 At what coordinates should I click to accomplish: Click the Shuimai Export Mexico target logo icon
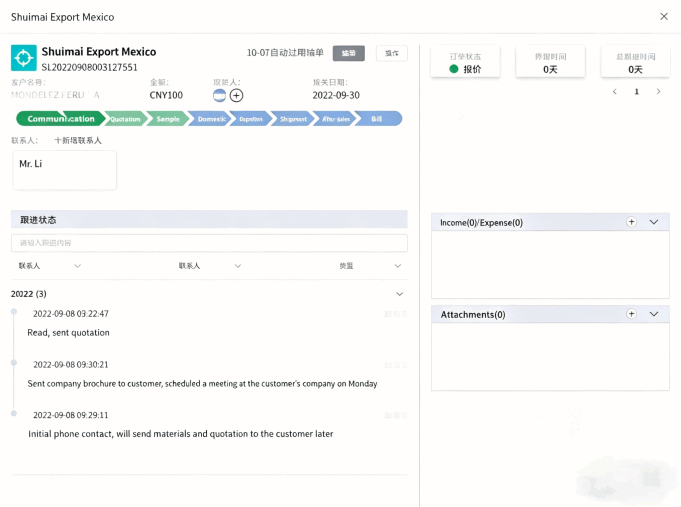[x=24, y=57]
